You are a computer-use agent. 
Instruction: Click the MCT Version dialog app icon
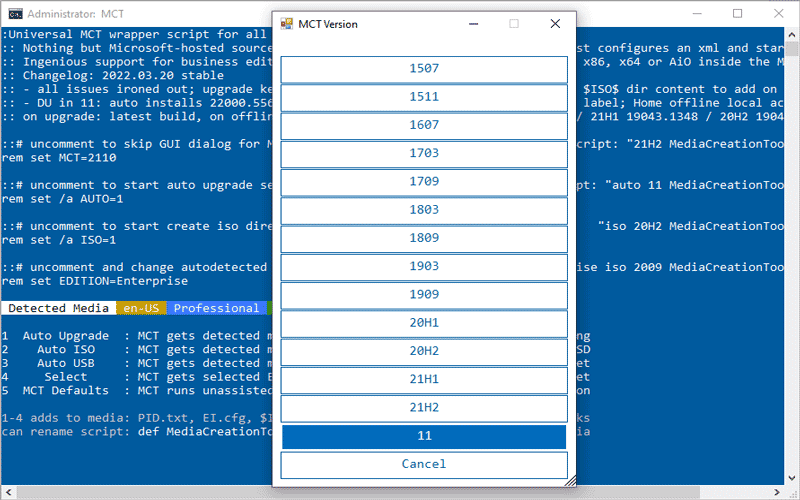287,24
